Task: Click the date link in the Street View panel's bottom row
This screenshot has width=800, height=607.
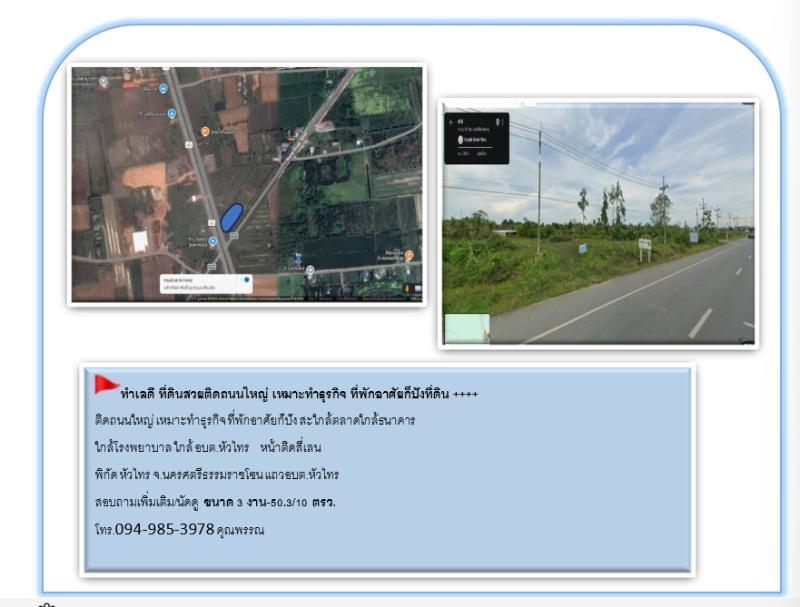Action: point(481,154)
